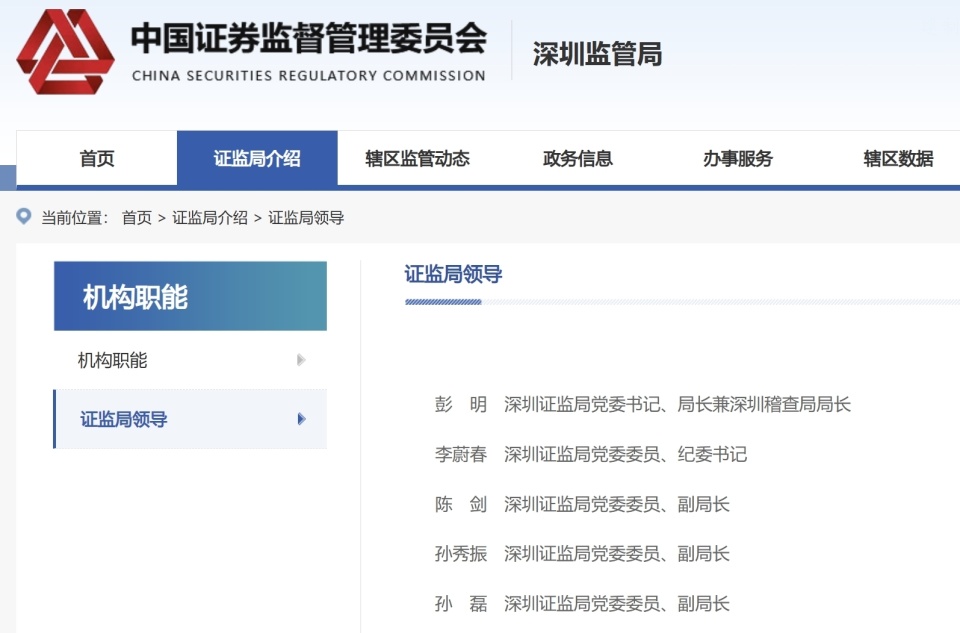Screen dimensions: 960x633
Task: Click the blue location pin beside 当前位置
Action: (x=23, y=216)
